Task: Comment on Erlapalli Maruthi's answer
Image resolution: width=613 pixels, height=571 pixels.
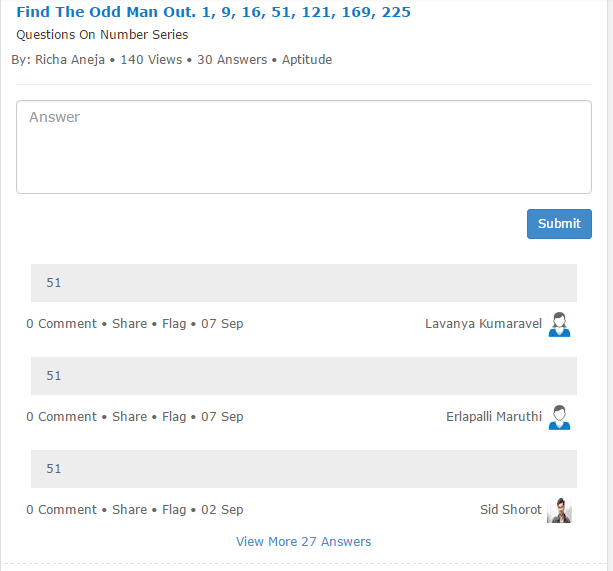Action: coord(61,417)
